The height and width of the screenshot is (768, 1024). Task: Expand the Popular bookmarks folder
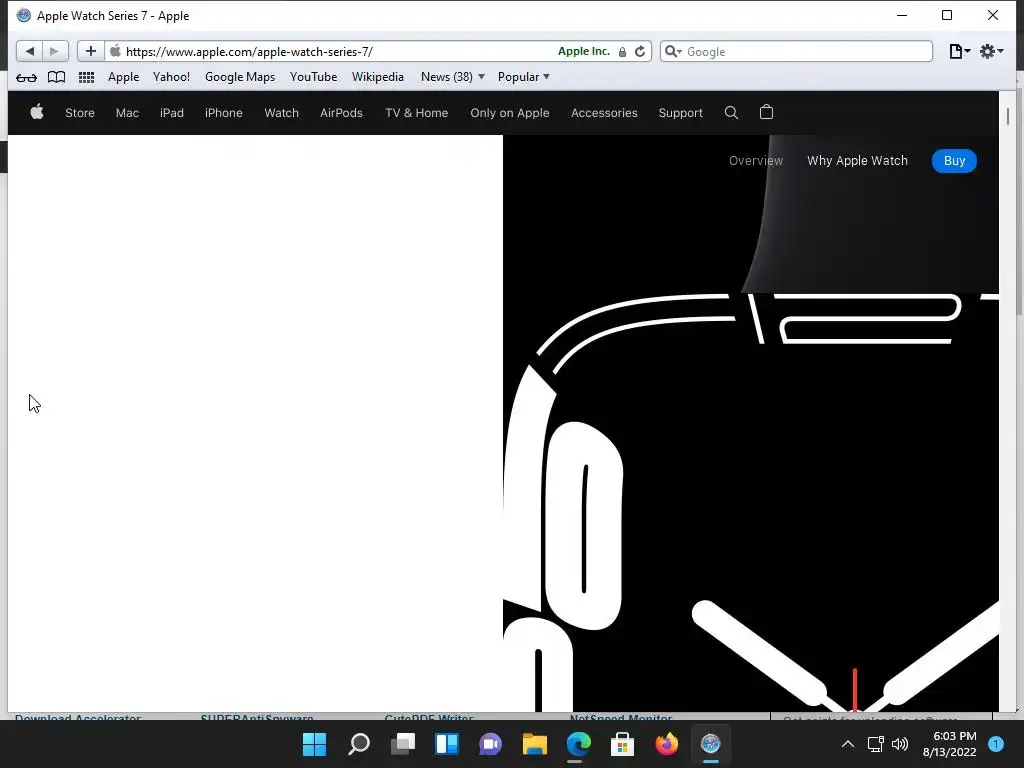click(x=524, y=77)
